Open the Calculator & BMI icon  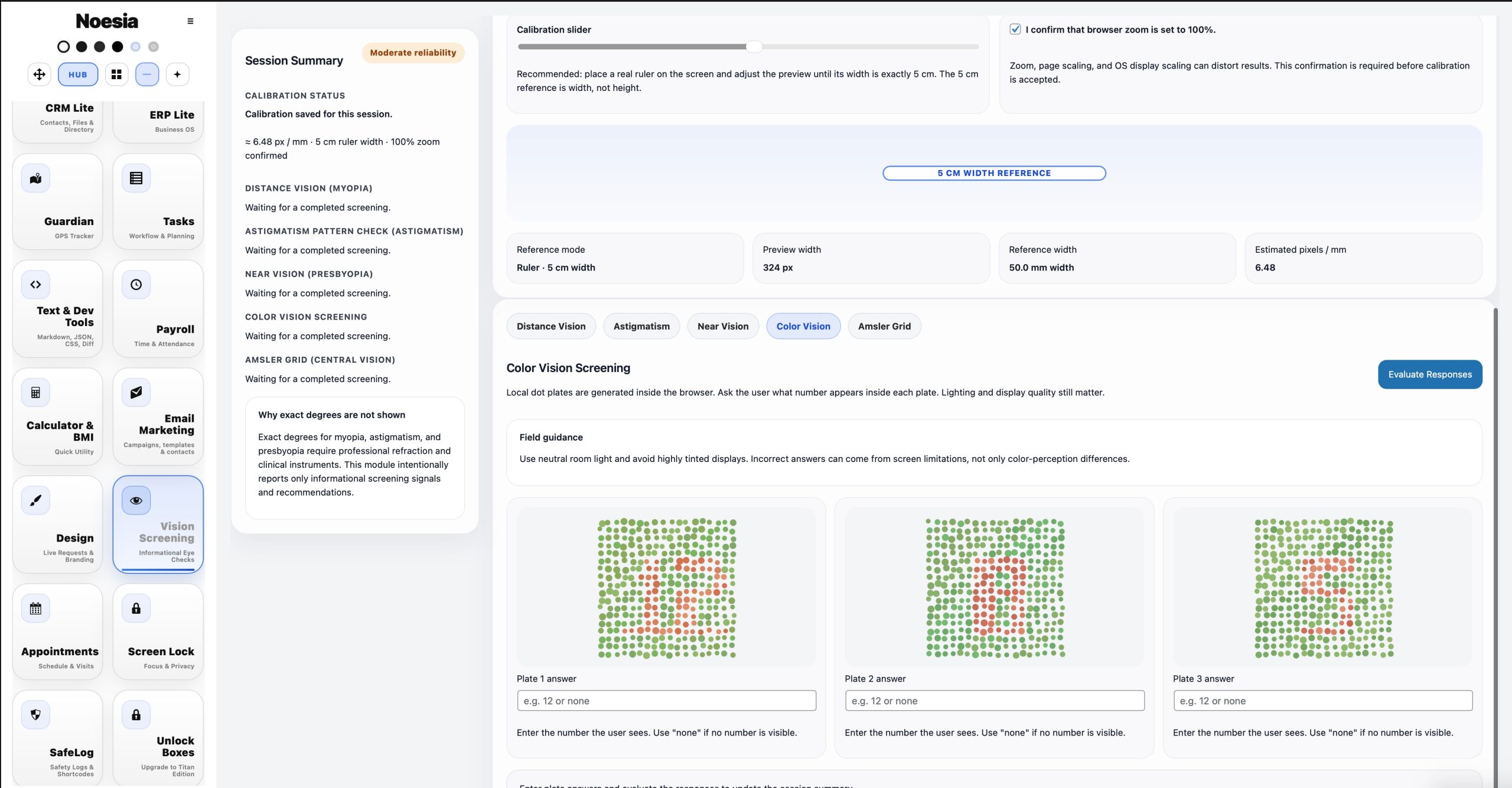click(35, 393)
